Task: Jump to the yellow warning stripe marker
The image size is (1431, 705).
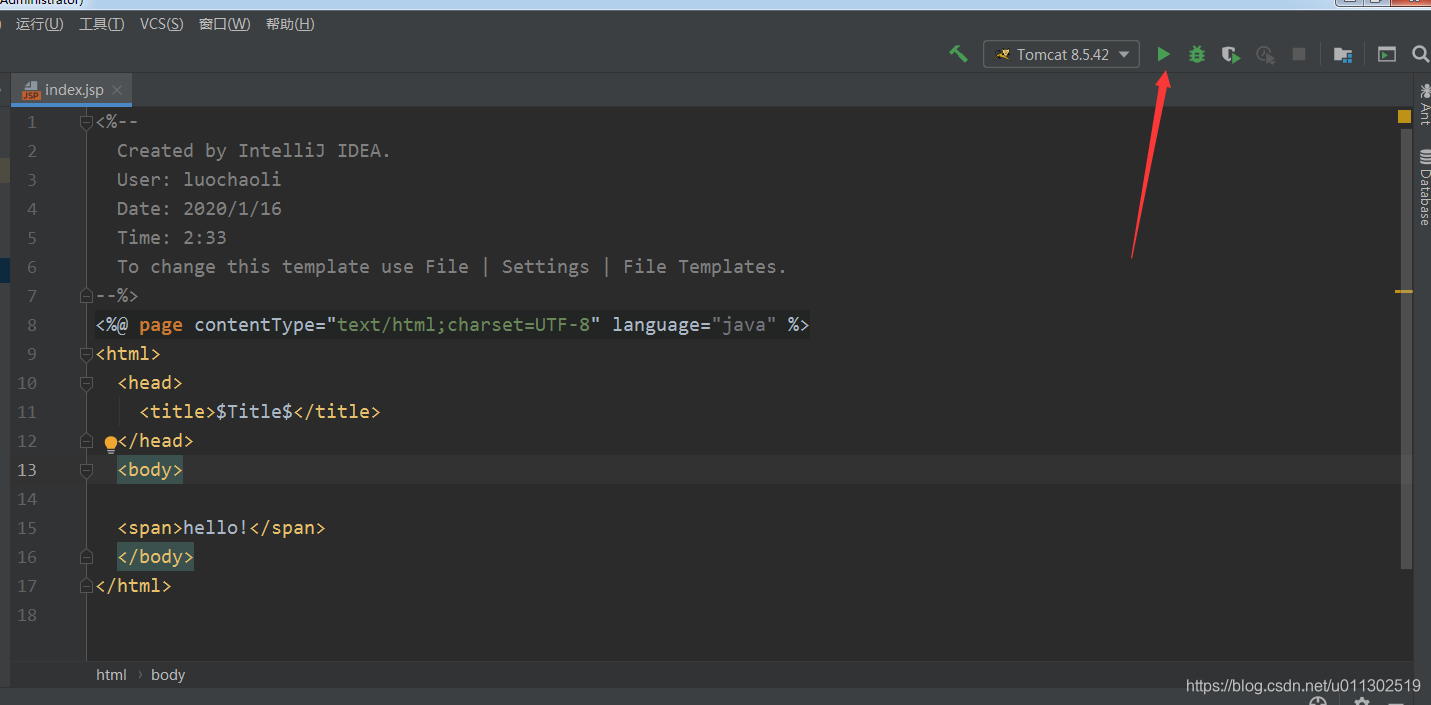Action: (x=1404, y=291)
